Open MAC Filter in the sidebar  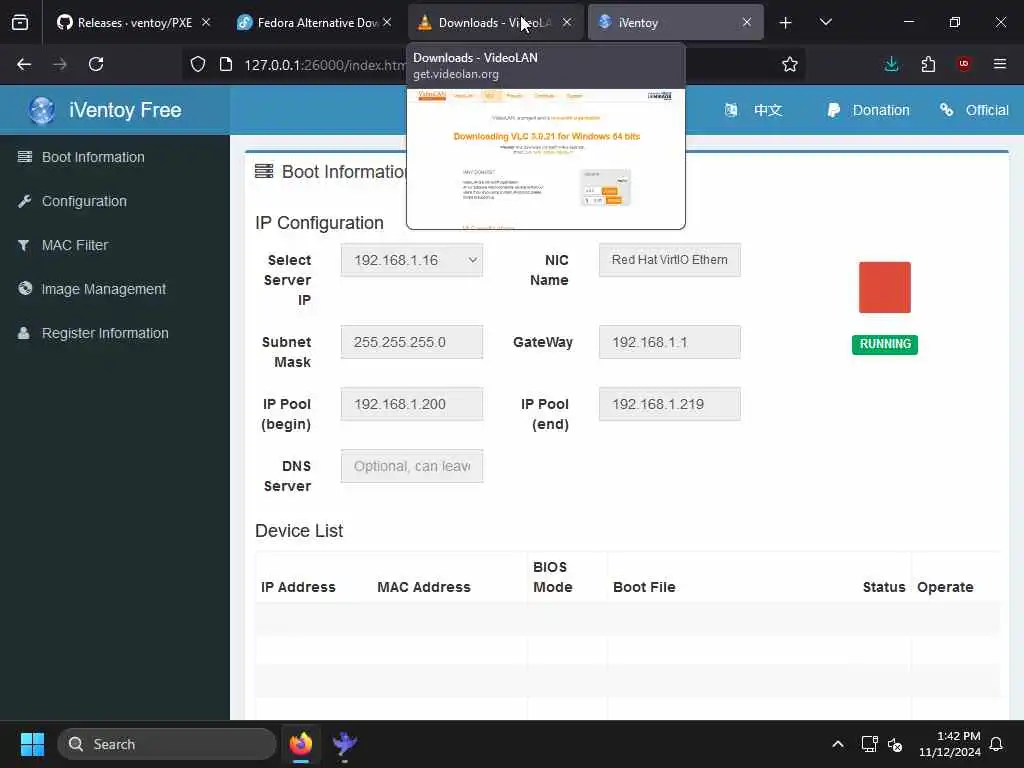coord(114,245)
